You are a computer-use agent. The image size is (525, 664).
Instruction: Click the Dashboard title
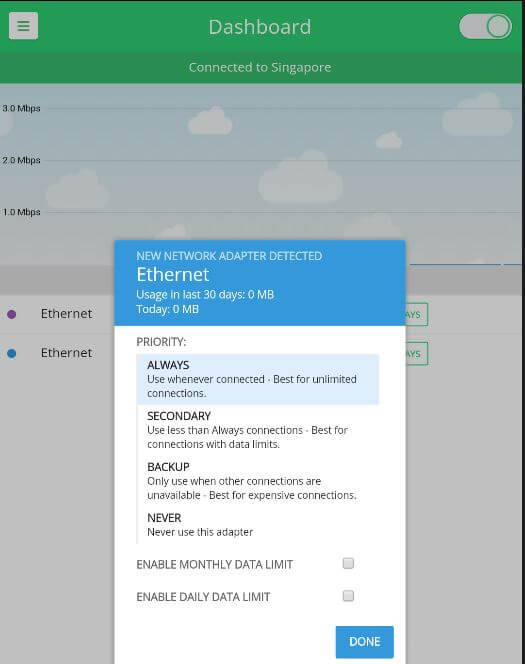(260, 27)
